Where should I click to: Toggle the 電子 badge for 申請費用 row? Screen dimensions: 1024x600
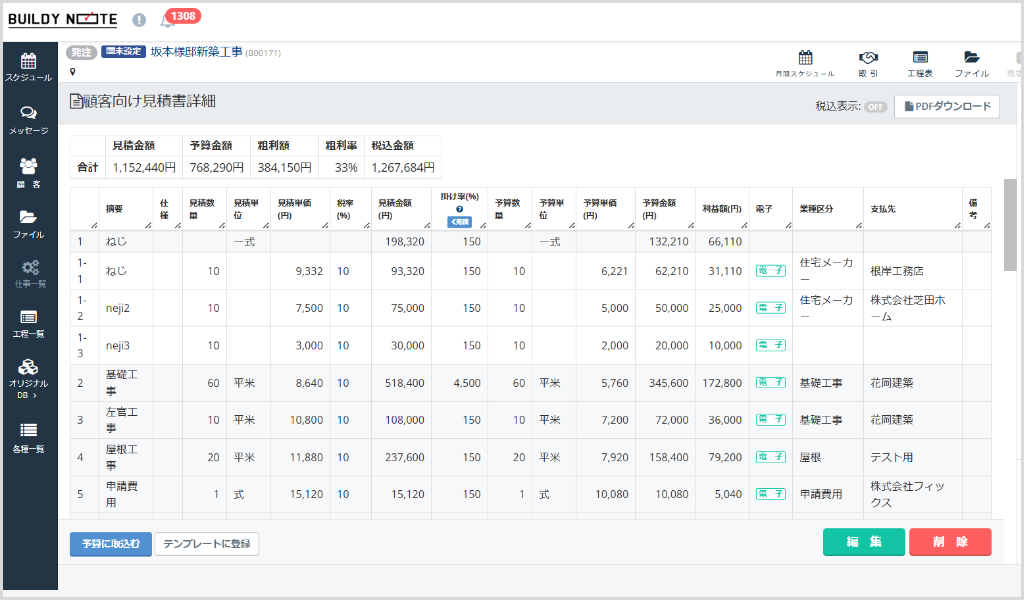click(x=770, y=493)
